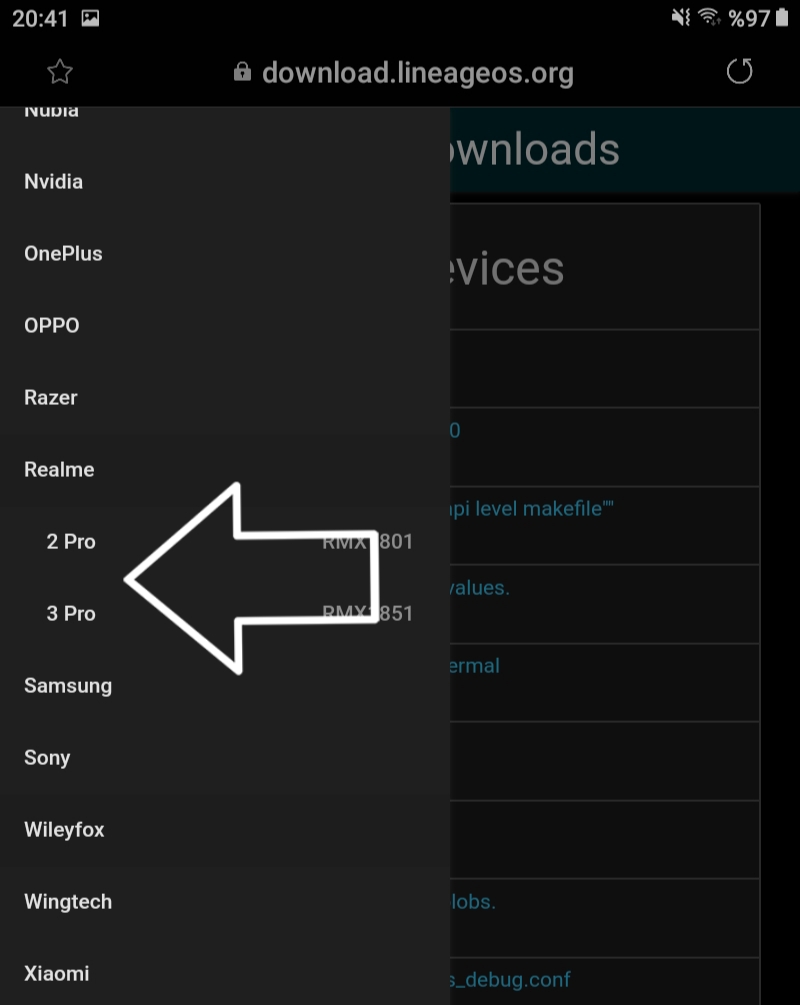The image size is (800, 1005).
Task: Reload the page with refresh icon
Action: coord(739,71)
